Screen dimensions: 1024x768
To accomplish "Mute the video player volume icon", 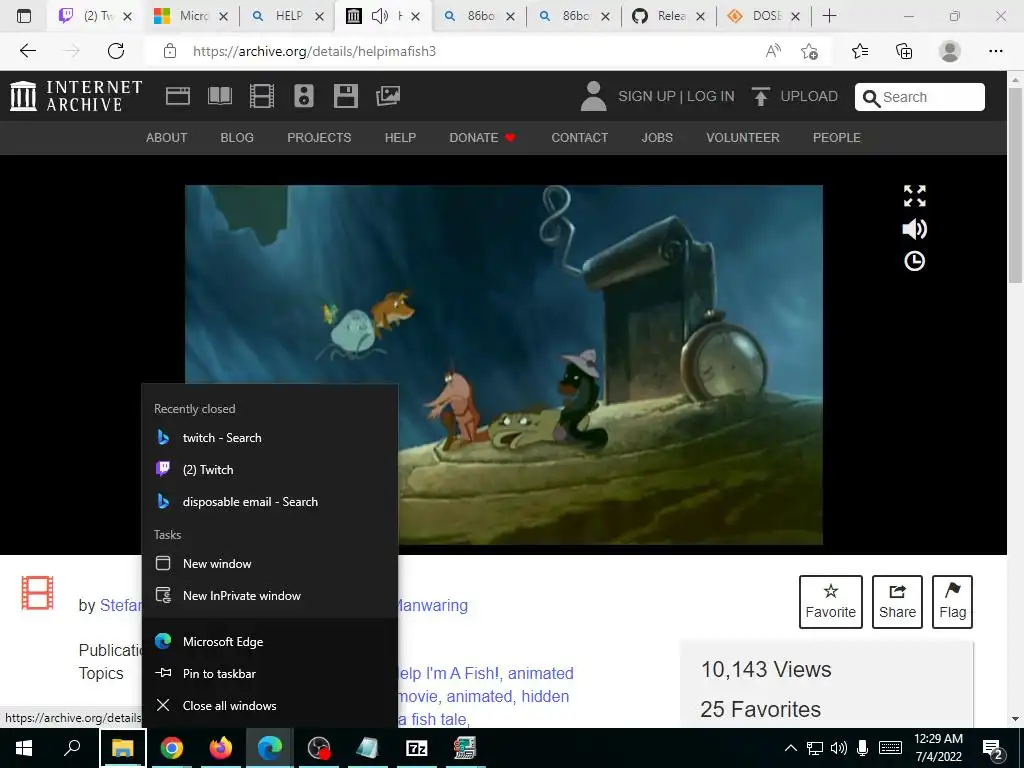I will click(914, 229).
